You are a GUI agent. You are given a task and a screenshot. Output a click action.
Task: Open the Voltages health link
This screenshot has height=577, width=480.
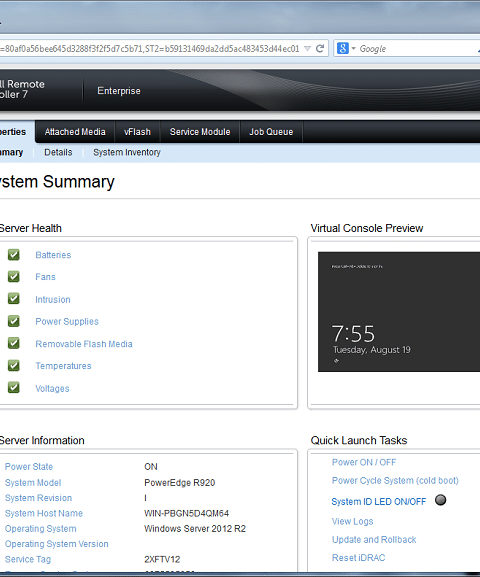point(52,389)
